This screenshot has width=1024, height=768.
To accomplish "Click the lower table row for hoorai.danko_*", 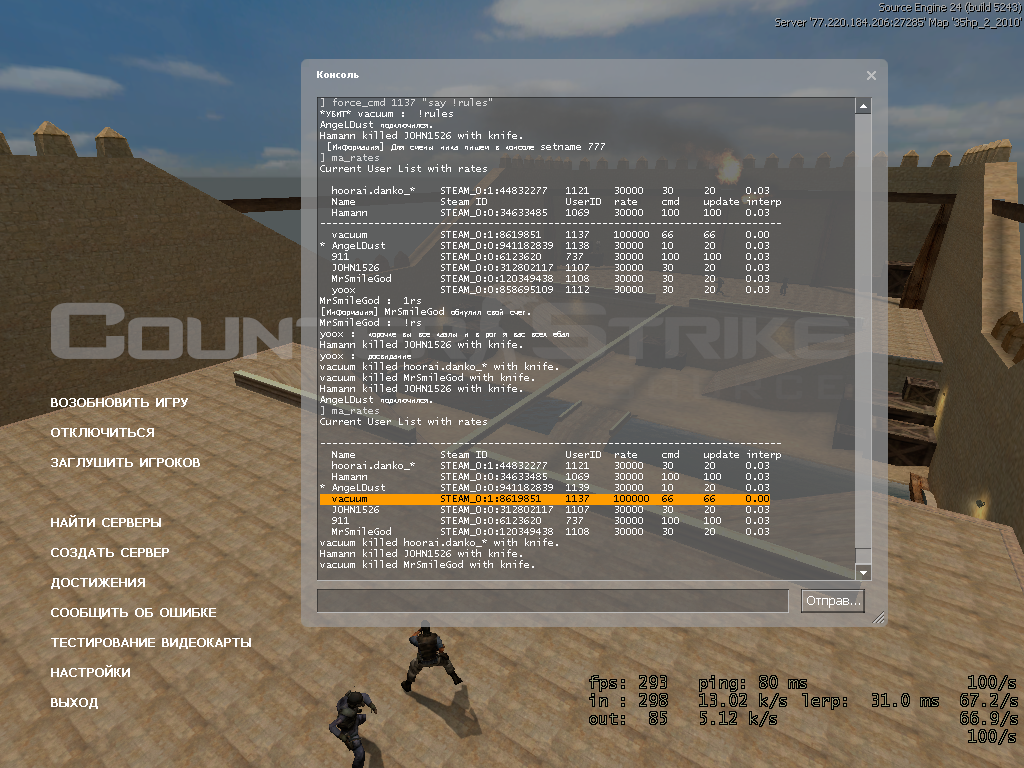I will pyautogui.click(x=550, y=466).
